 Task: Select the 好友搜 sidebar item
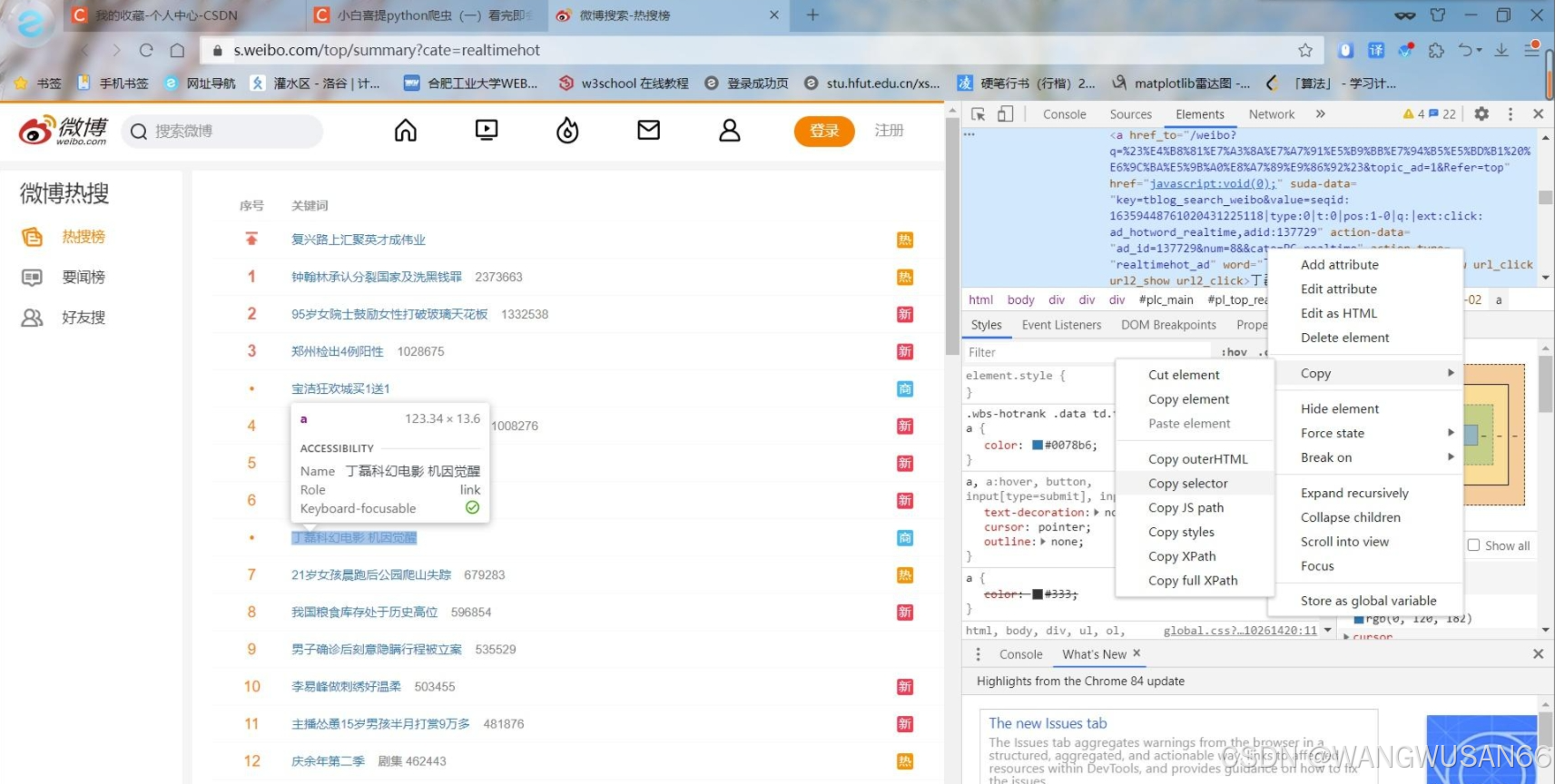64,318
